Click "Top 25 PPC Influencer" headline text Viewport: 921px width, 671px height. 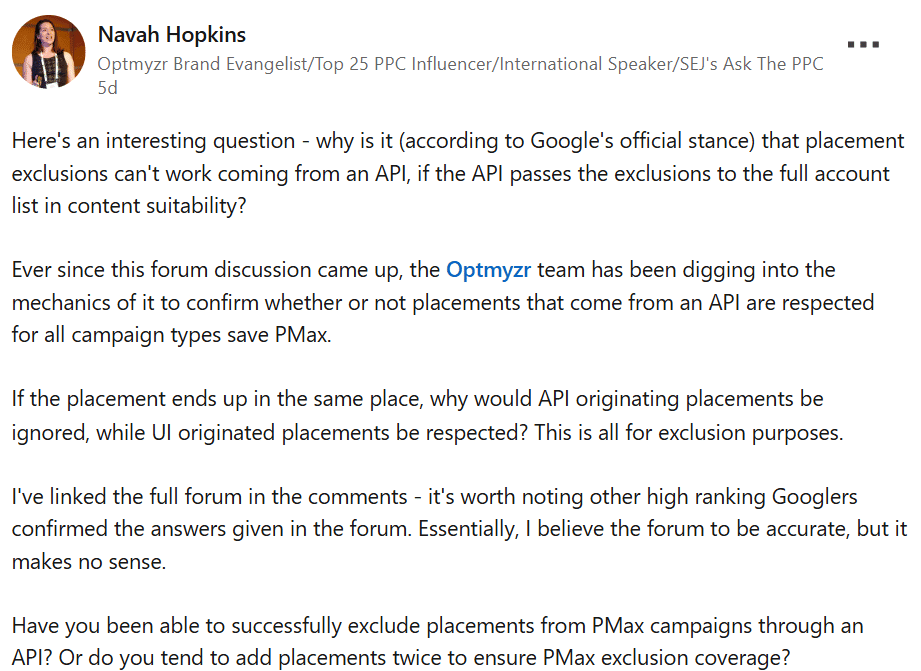[x=405, y=65]
